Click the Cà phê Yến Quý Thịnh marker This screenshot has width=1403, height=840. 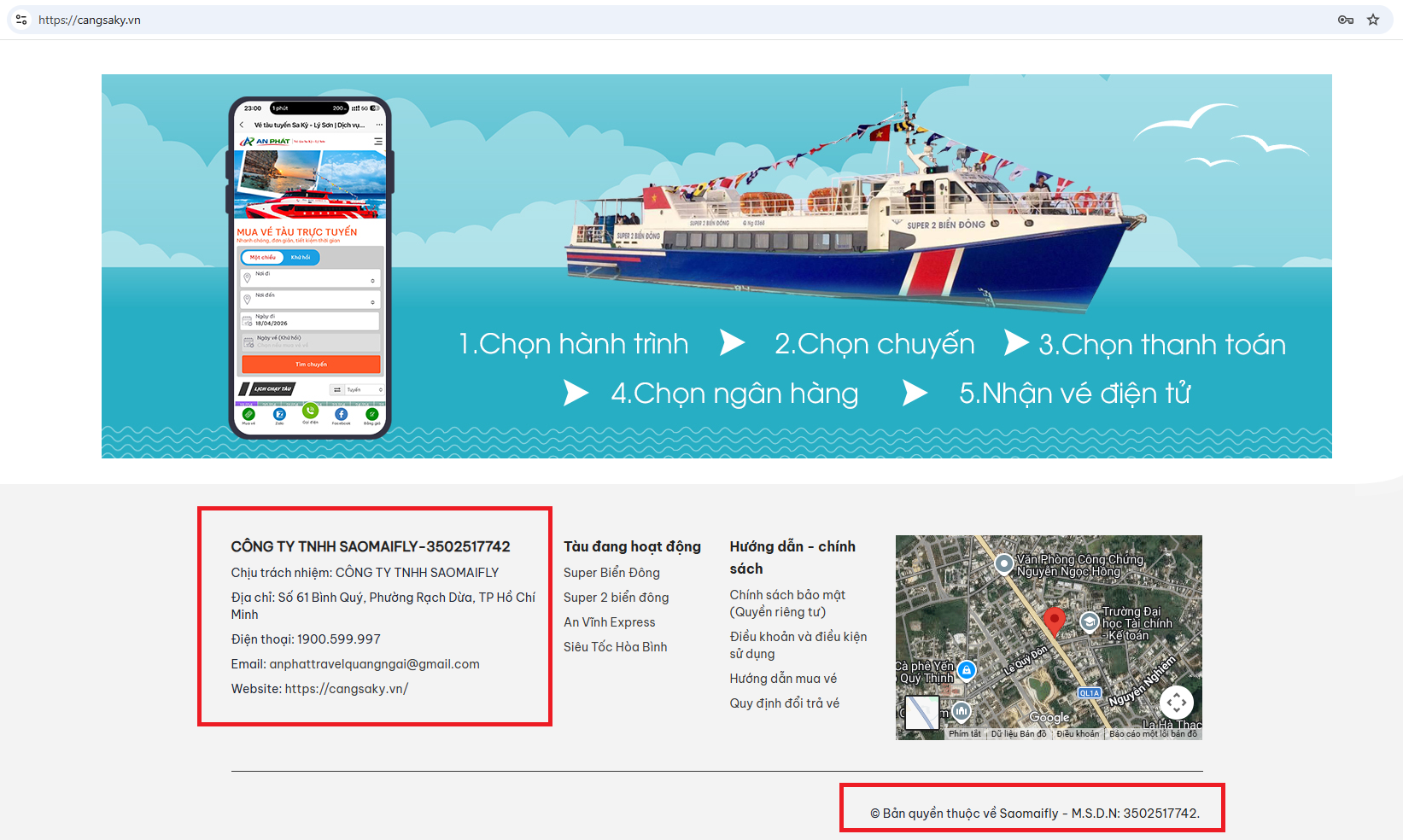(967, 670)
